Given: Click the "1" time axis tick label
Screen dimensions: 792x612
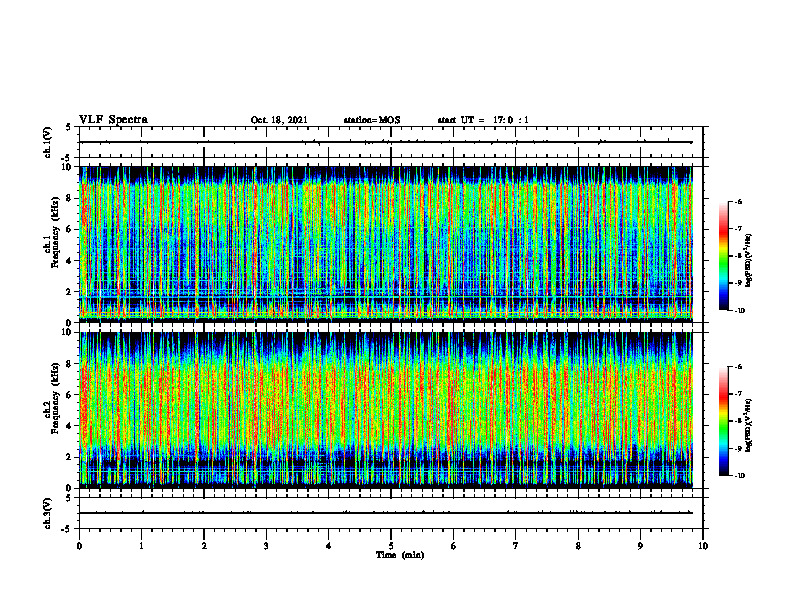Looking at the screenshot, I should (x=141, y=546).
